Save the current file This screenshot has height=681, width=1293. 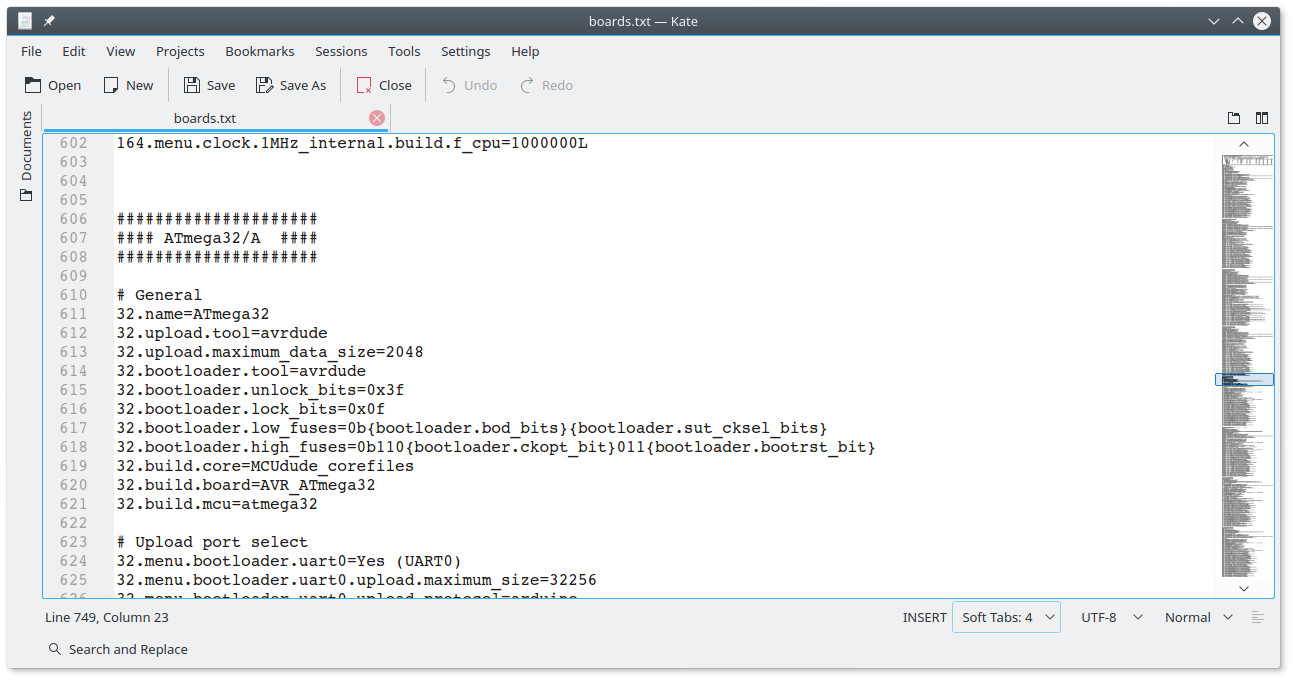209,85
